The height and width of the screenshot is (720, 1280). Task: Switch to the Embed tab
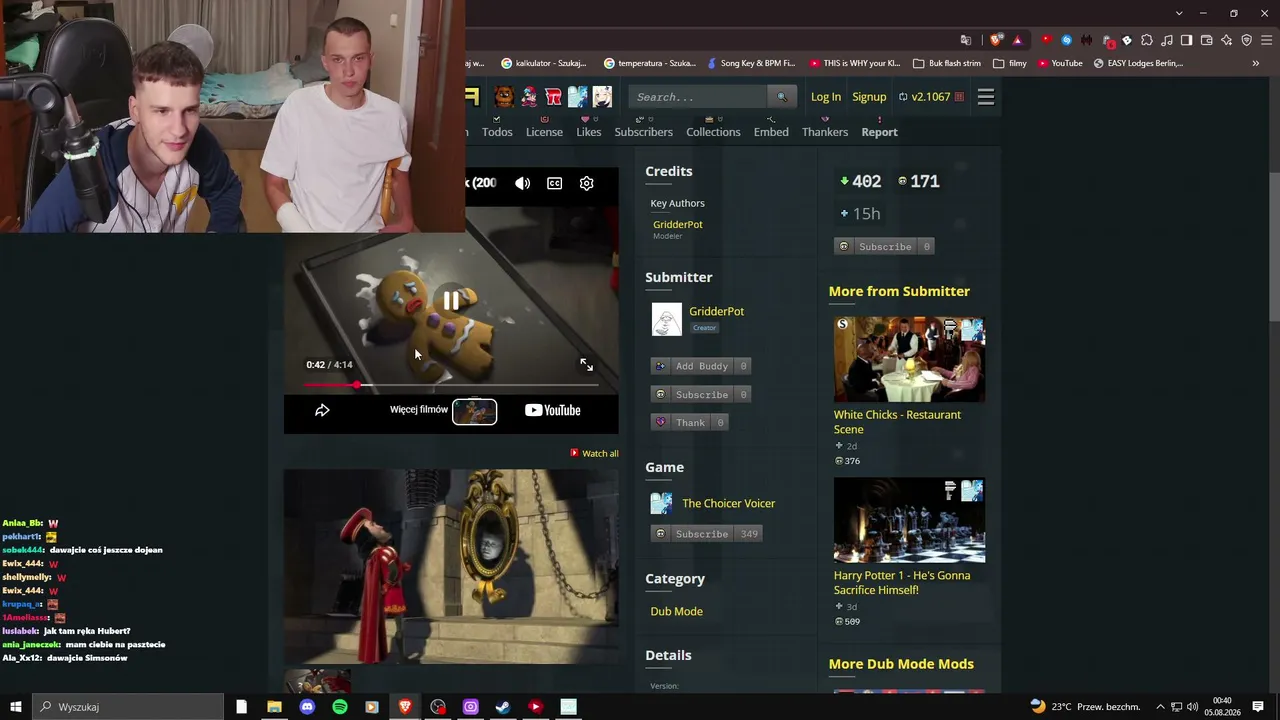[771, 132]
